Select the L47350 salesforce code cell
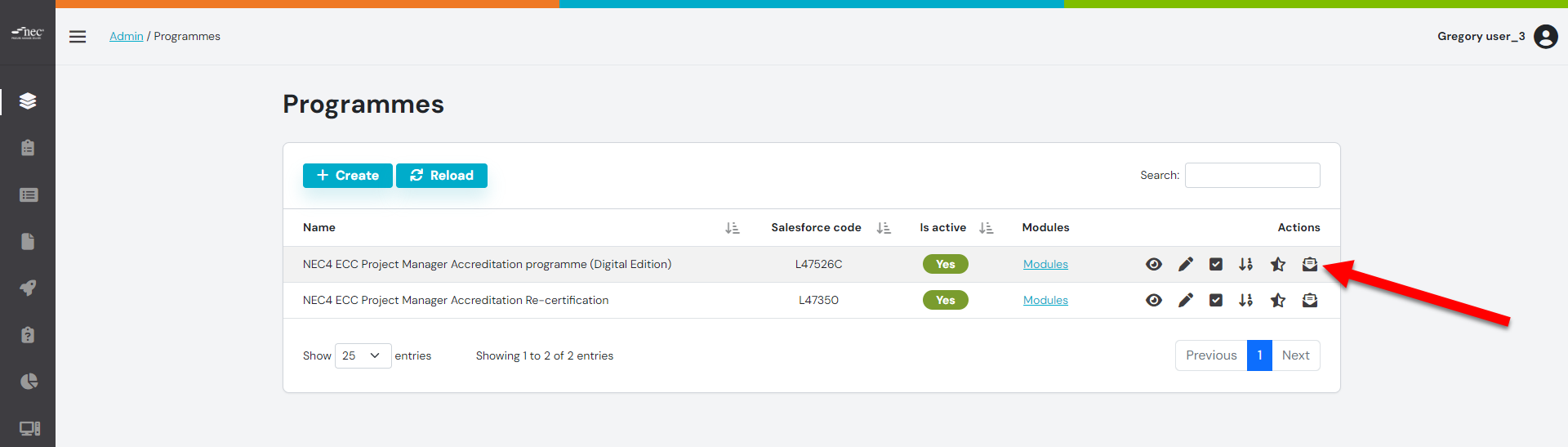Image resolution: width=1568 pixels, height=447 pixels. (818, 300)
